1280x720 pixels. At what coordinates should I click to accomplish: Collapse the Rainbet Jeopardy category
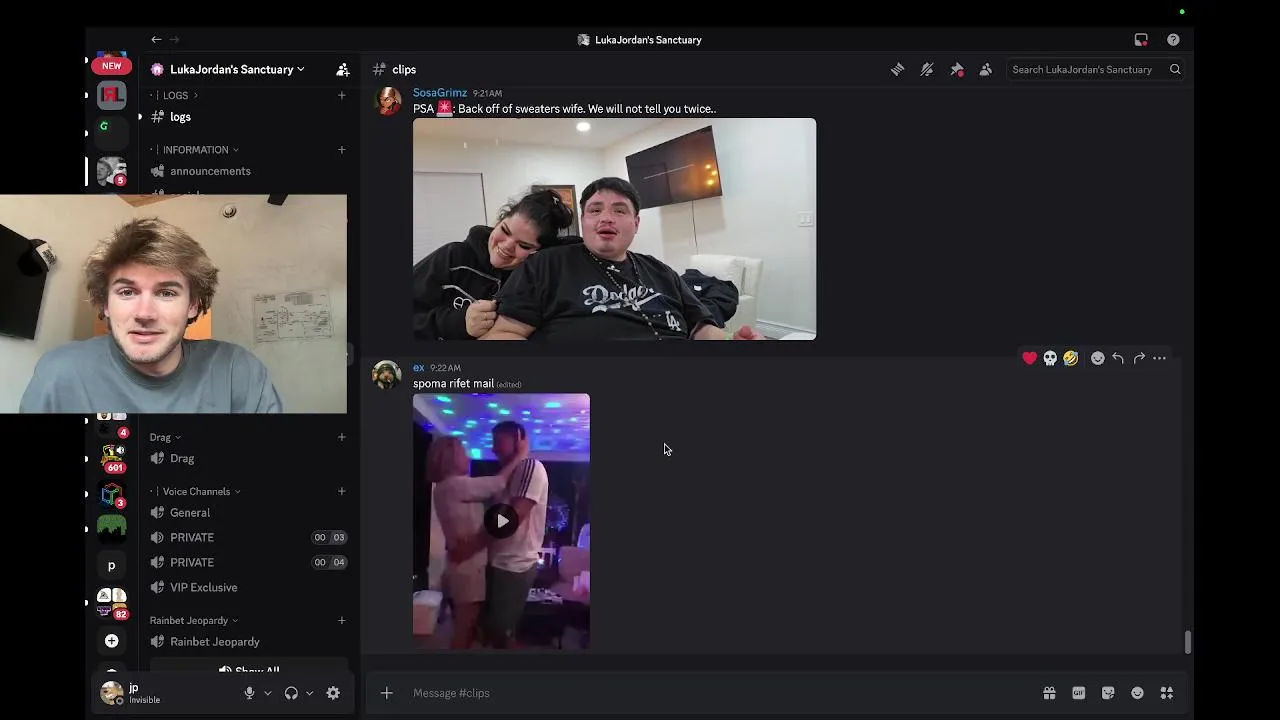194,620
